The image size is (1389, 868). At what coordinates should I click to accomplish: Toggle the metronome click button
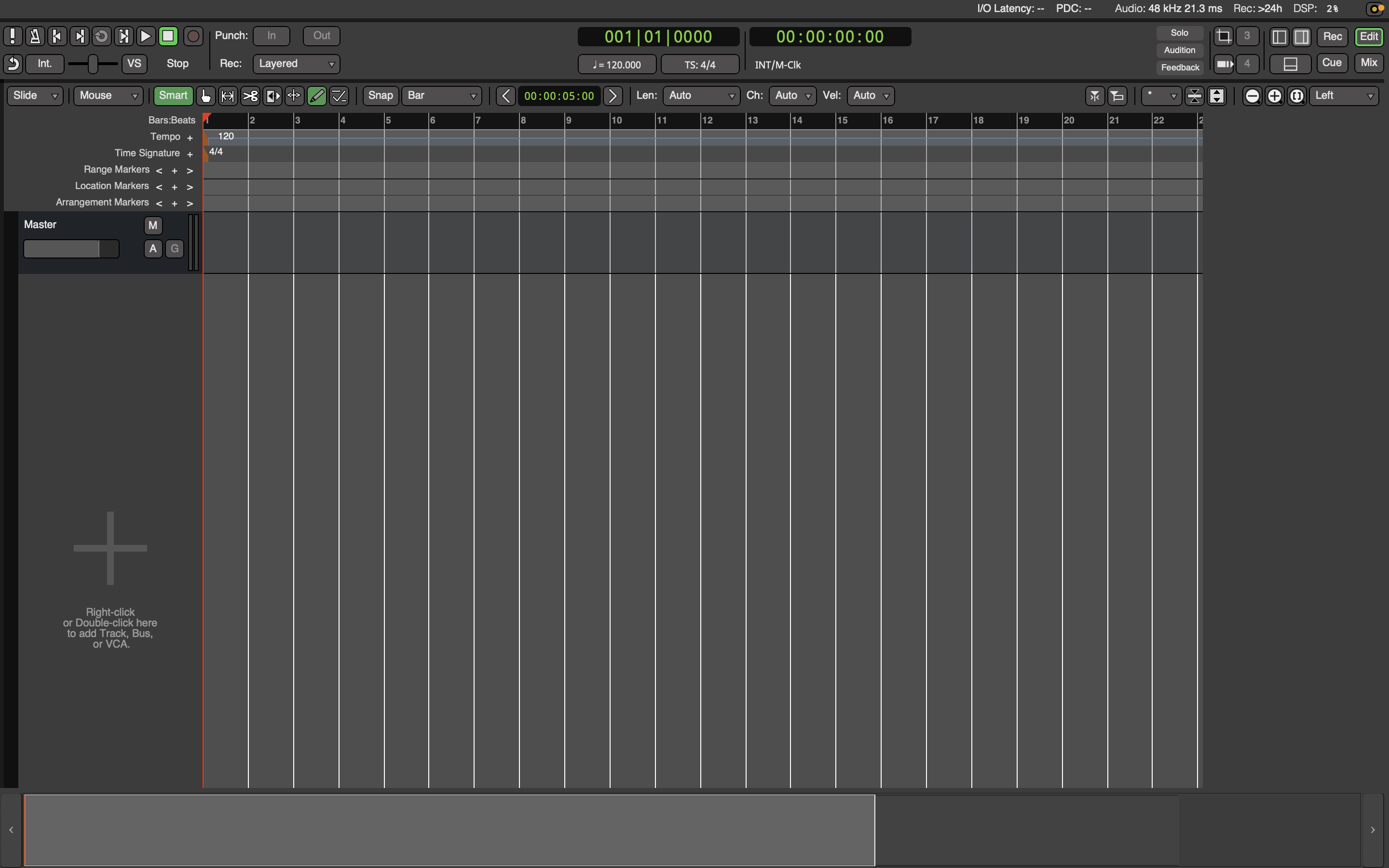pyautogui.click(x=35, y=36)
